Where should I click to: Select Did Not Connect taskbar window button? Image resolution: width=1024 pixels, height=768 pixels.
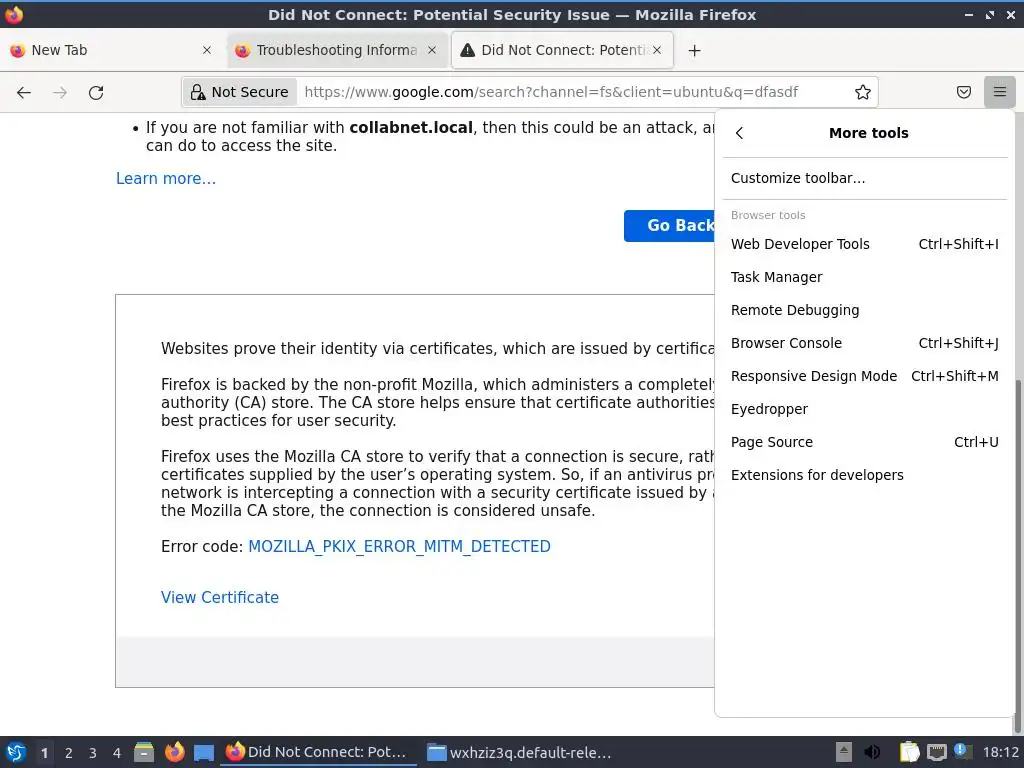point(318,752)
